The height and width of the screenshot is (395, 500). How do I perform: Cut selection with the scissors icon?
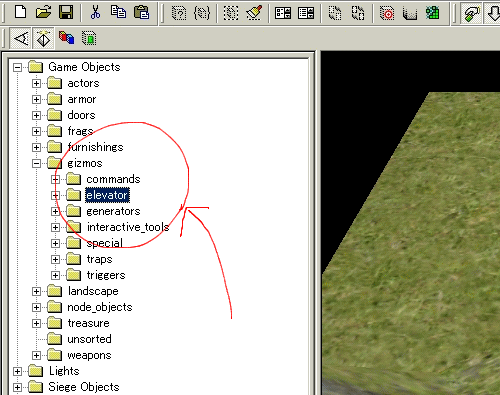pyautogui.click(x=95, y=12)
